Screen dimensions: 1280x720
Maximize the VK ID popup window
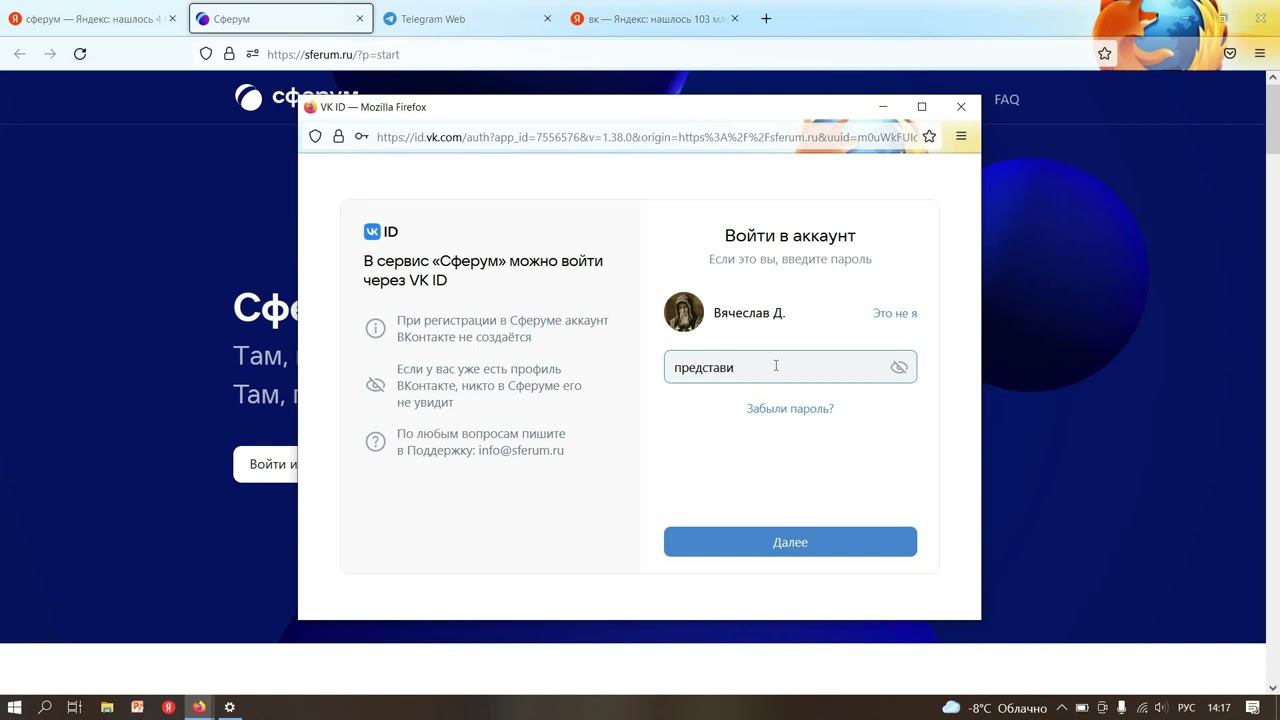(922, 107)
